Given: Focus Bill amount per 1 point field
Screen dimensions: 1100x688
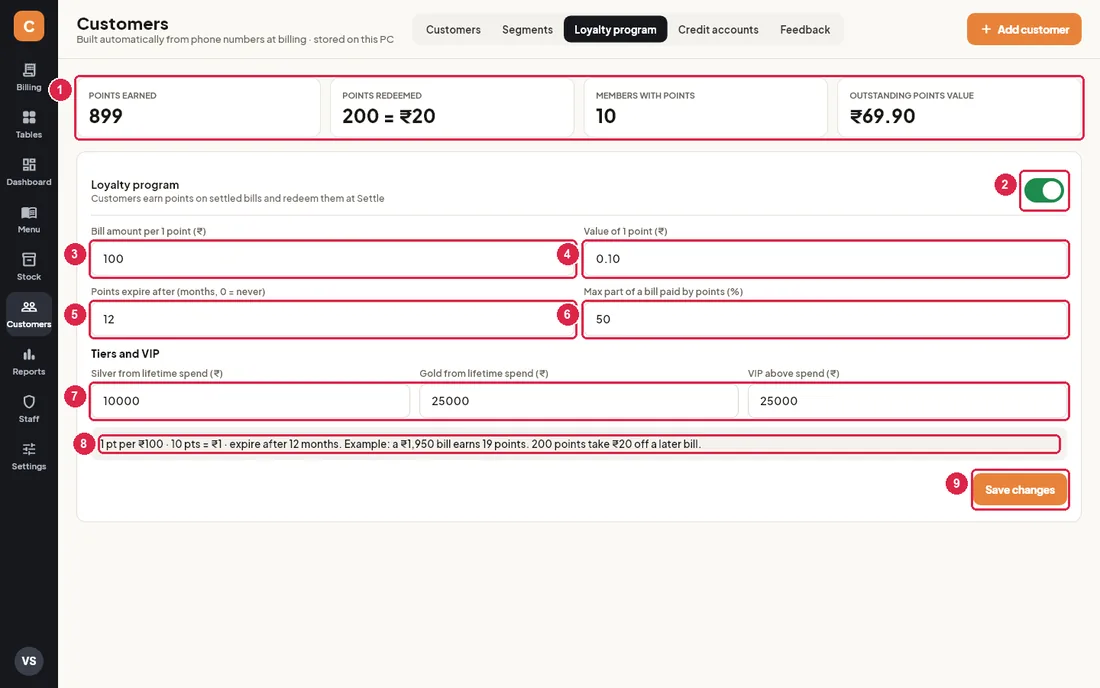Looking at the screenshot, I should 333,259.
